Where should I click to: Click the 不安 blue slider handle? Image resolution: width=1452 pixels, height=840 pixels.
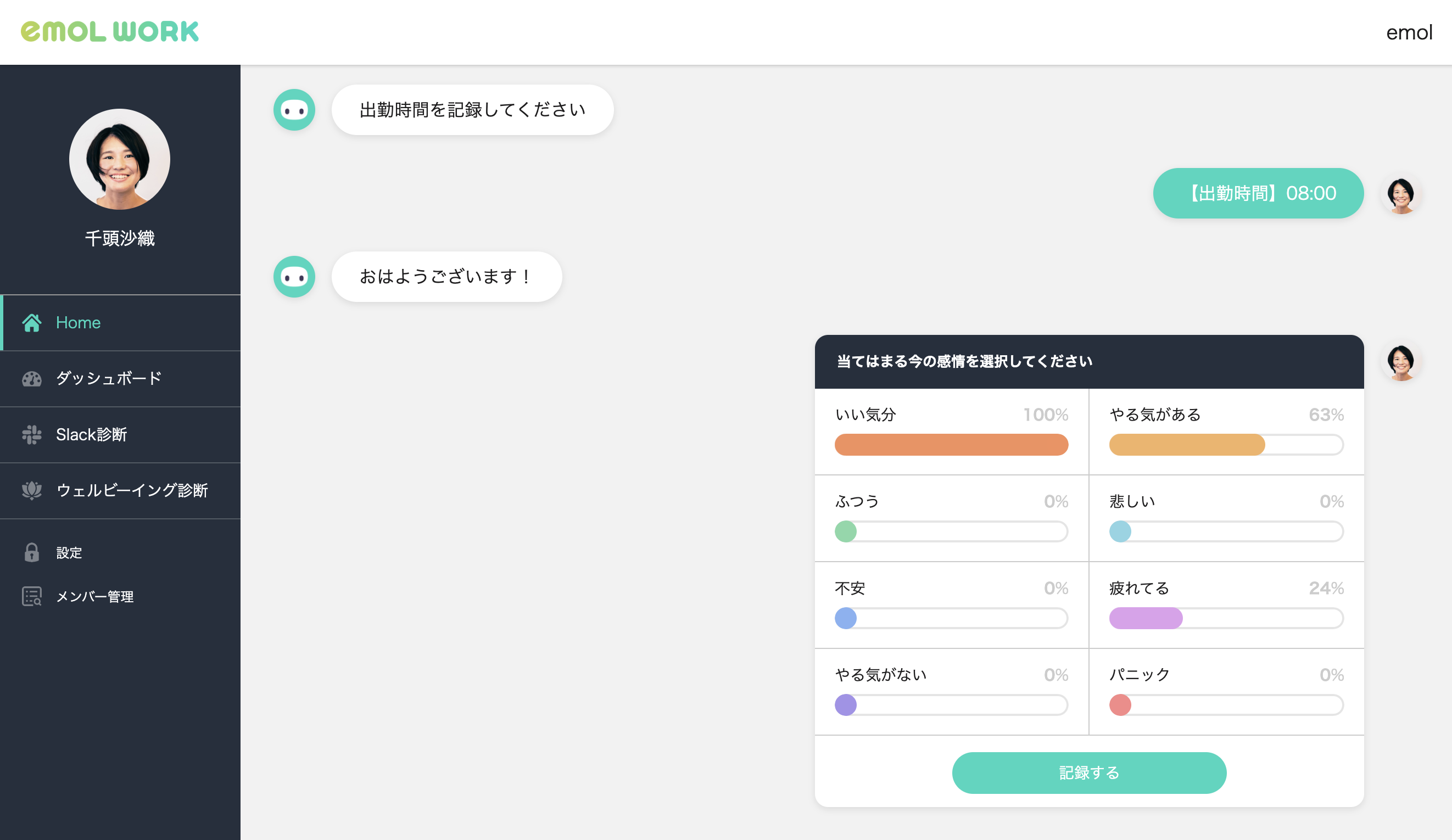click(x=845, y=618)
